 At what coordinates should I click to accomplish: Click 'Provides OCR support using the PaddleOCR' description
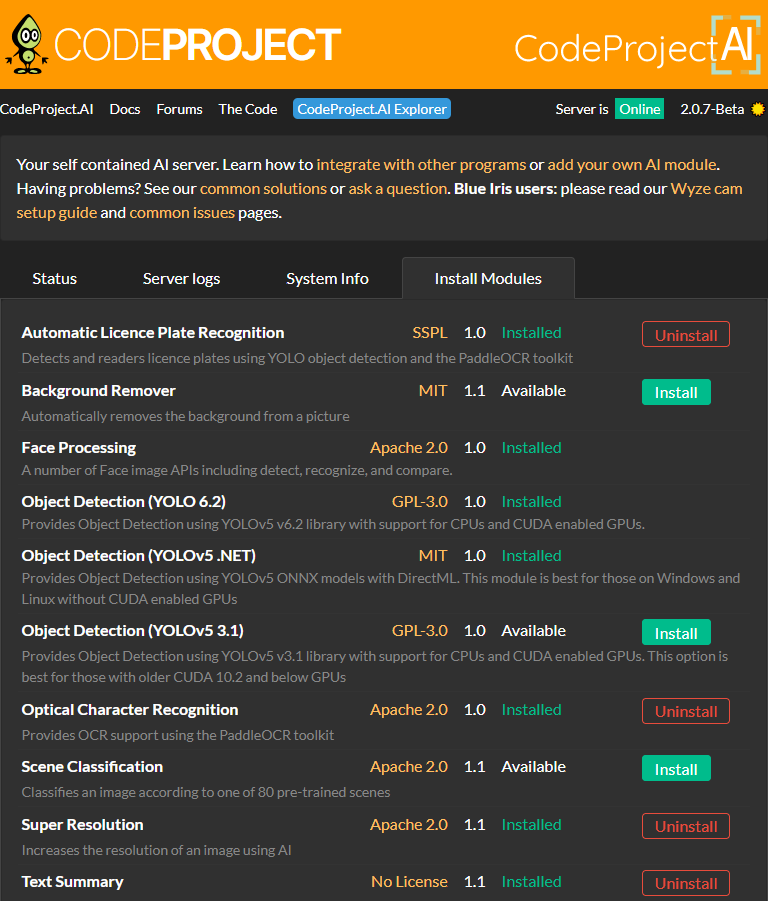point(177,735)
